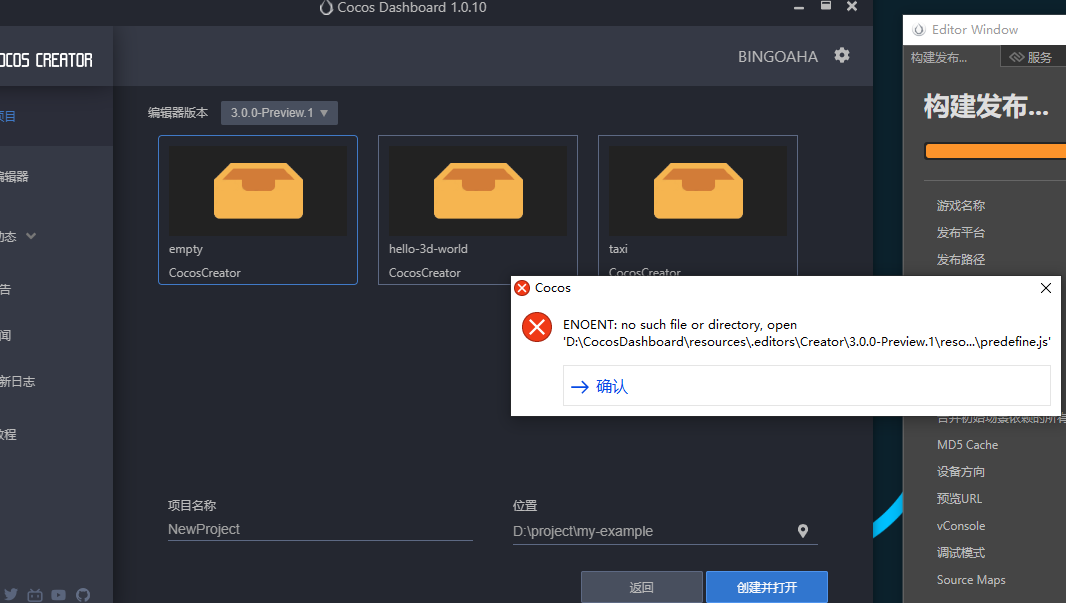Click vConsole option label
The image size is (1066, 603).
(961, 526)
